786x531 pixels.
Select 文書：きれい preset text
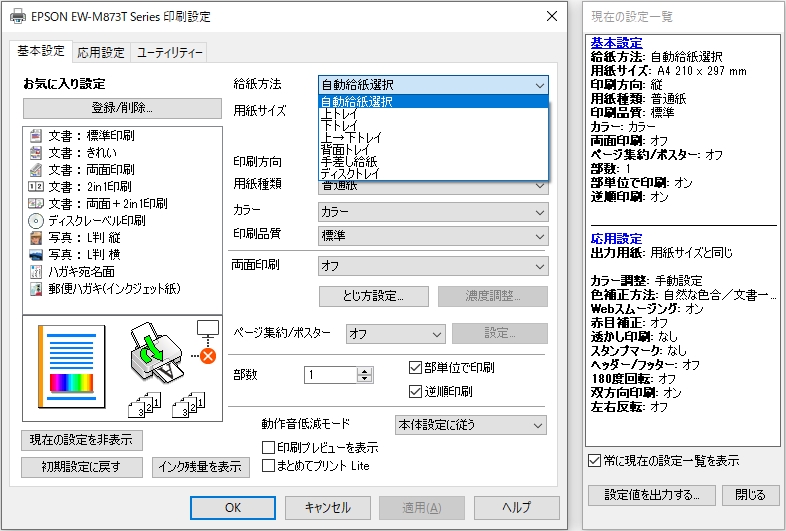(82, 153)
